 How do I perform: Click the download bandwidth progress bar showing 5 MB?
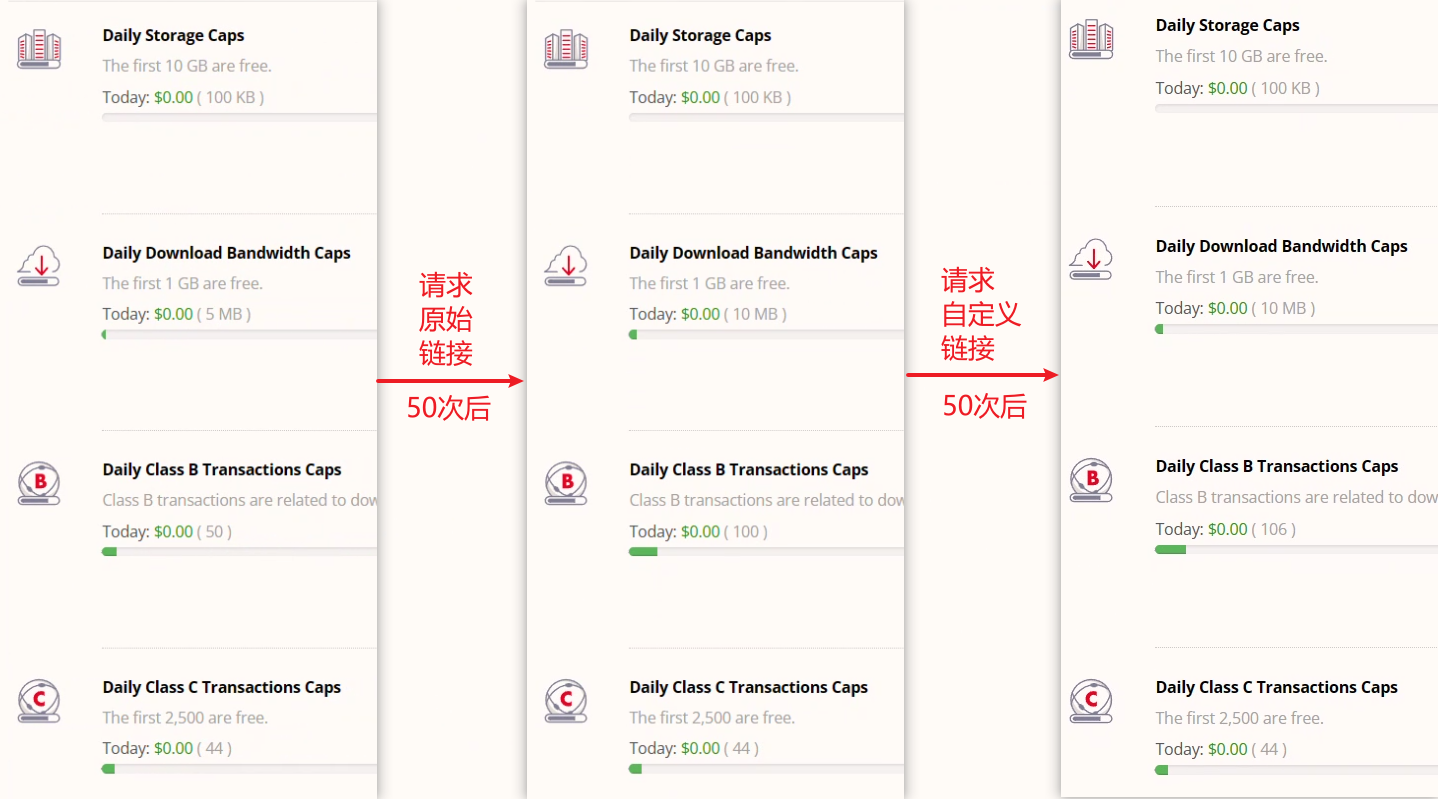click(x=239, y=334)
